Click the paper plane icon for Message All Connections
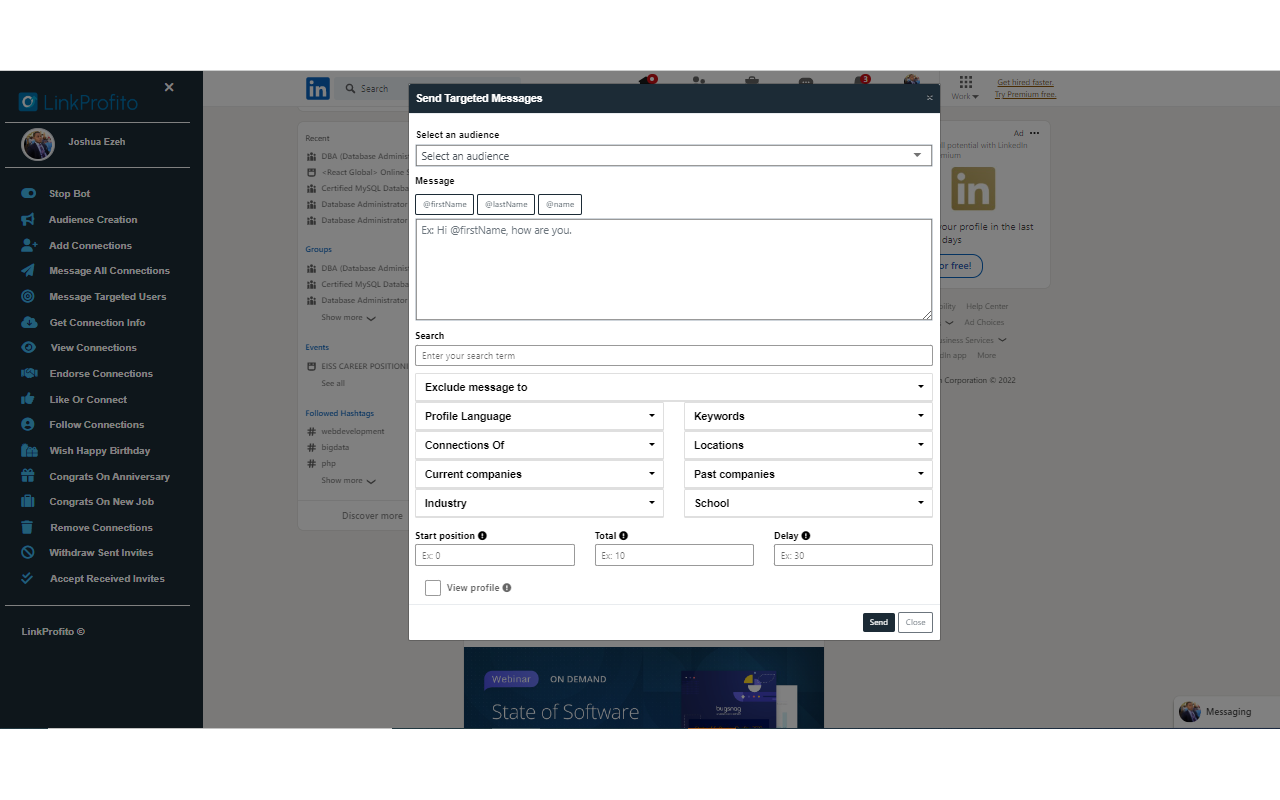This screenshot has width=1280, height=800. tap(28, 270)
